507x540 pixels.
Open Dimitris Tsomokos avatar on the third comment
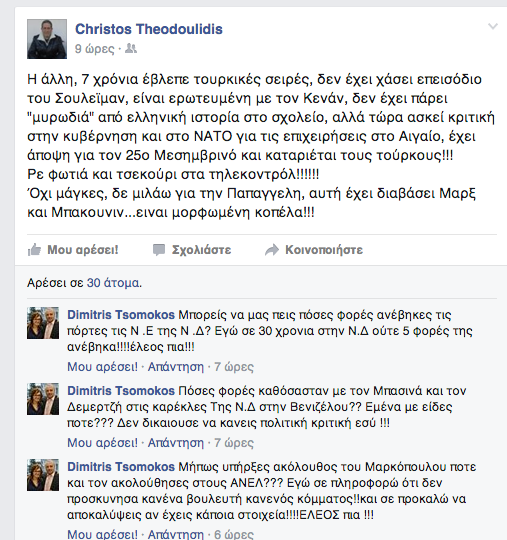[x=43, y=475]
